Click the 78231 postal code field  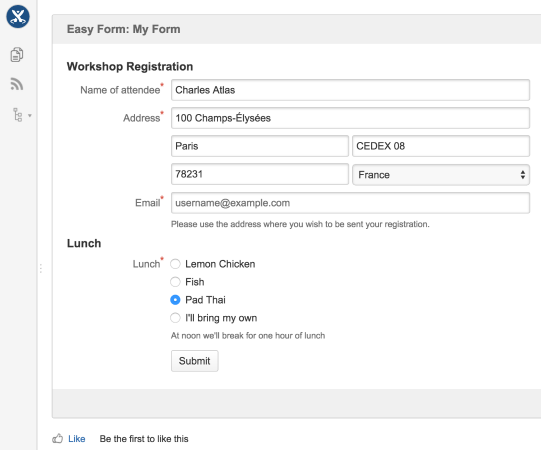pos(260,174)
